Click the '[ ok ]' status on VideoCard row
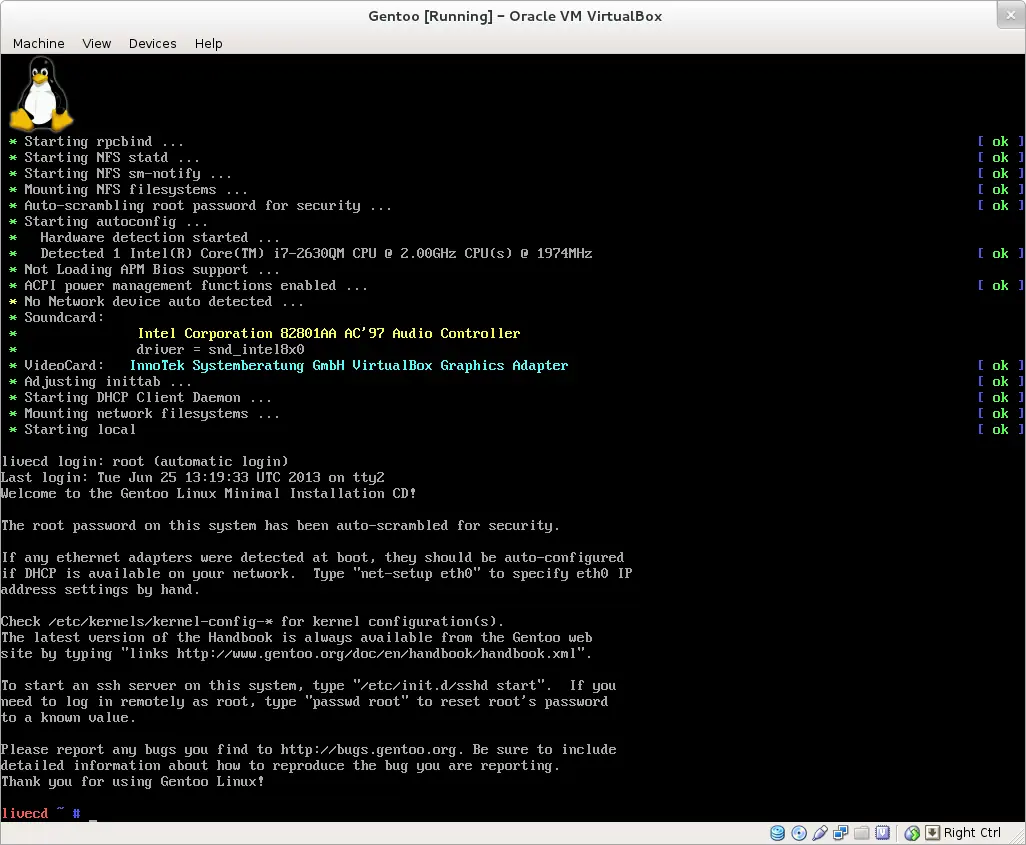 click(1000, 365)
